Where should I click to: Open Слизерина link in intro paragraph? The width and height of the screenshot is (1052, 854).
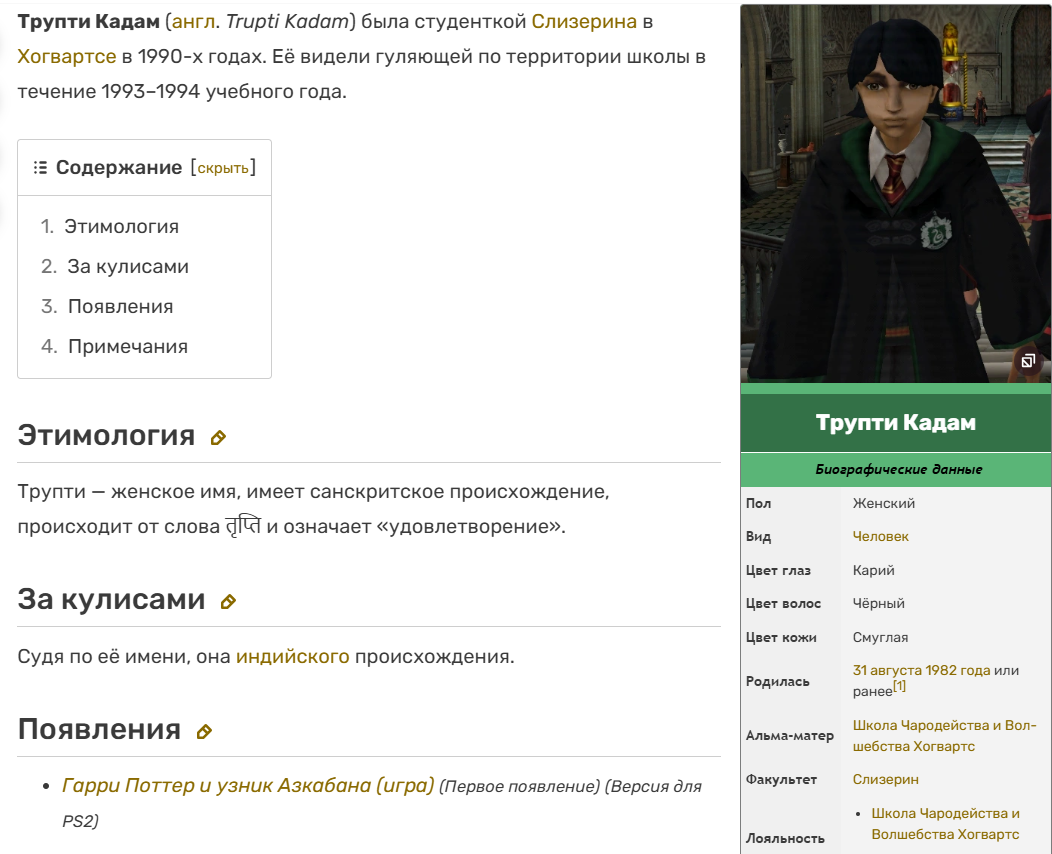584,21
